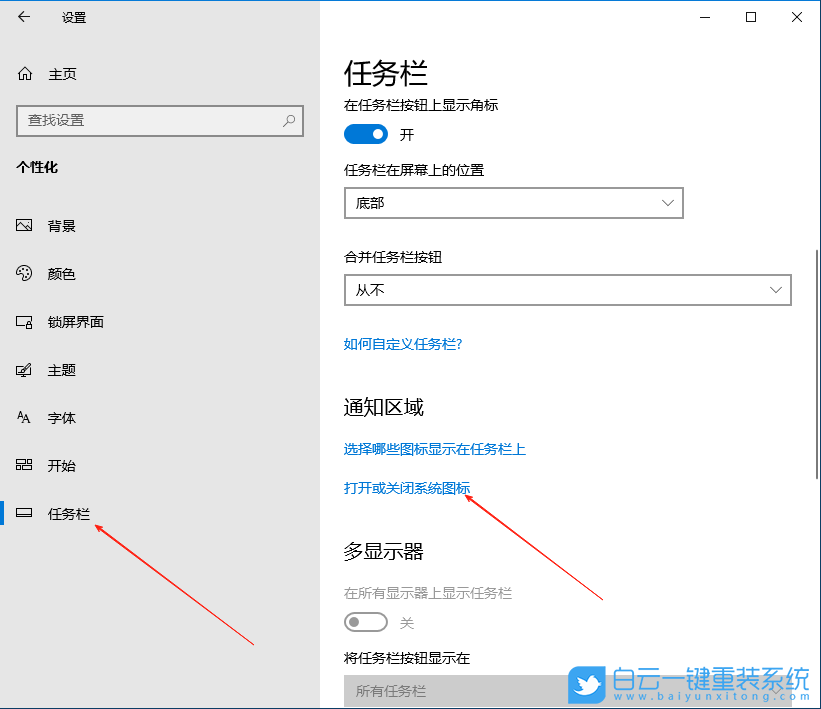Viewport: 821px width, 709px height.
Task: Toggle showing taskbar on all displays
Action: pyautogui.click(x=366, y=621)
